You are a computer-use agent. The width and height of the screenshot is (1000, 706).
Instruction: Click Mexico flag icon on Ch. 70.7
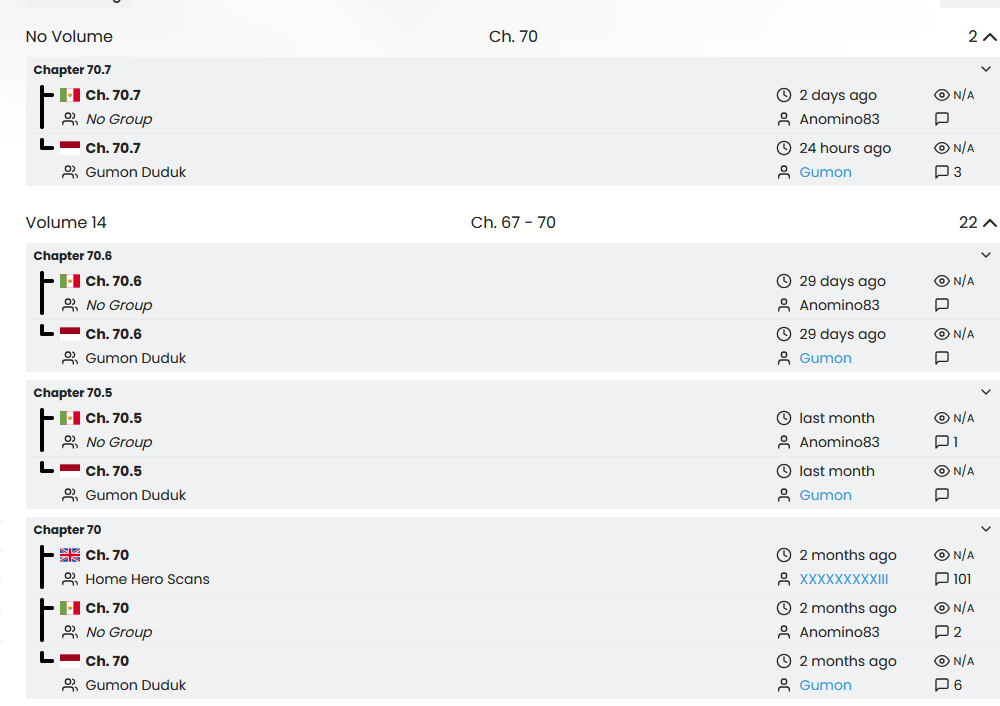(x=70, y=95)
